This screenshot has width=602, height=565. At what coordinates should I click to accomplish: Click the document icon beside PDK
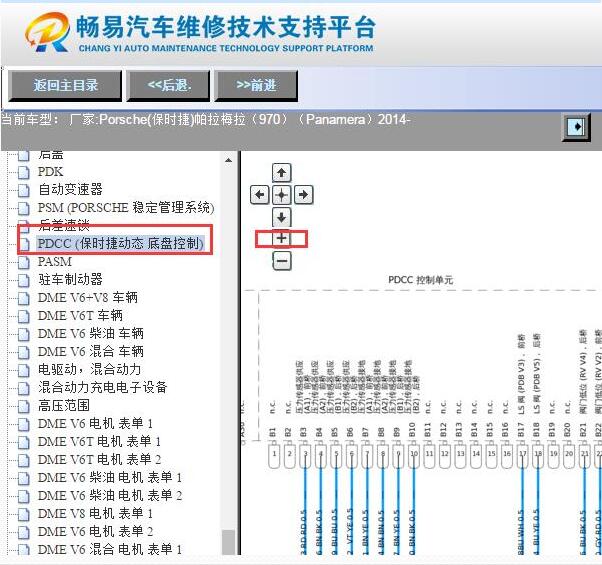[24, 172]
